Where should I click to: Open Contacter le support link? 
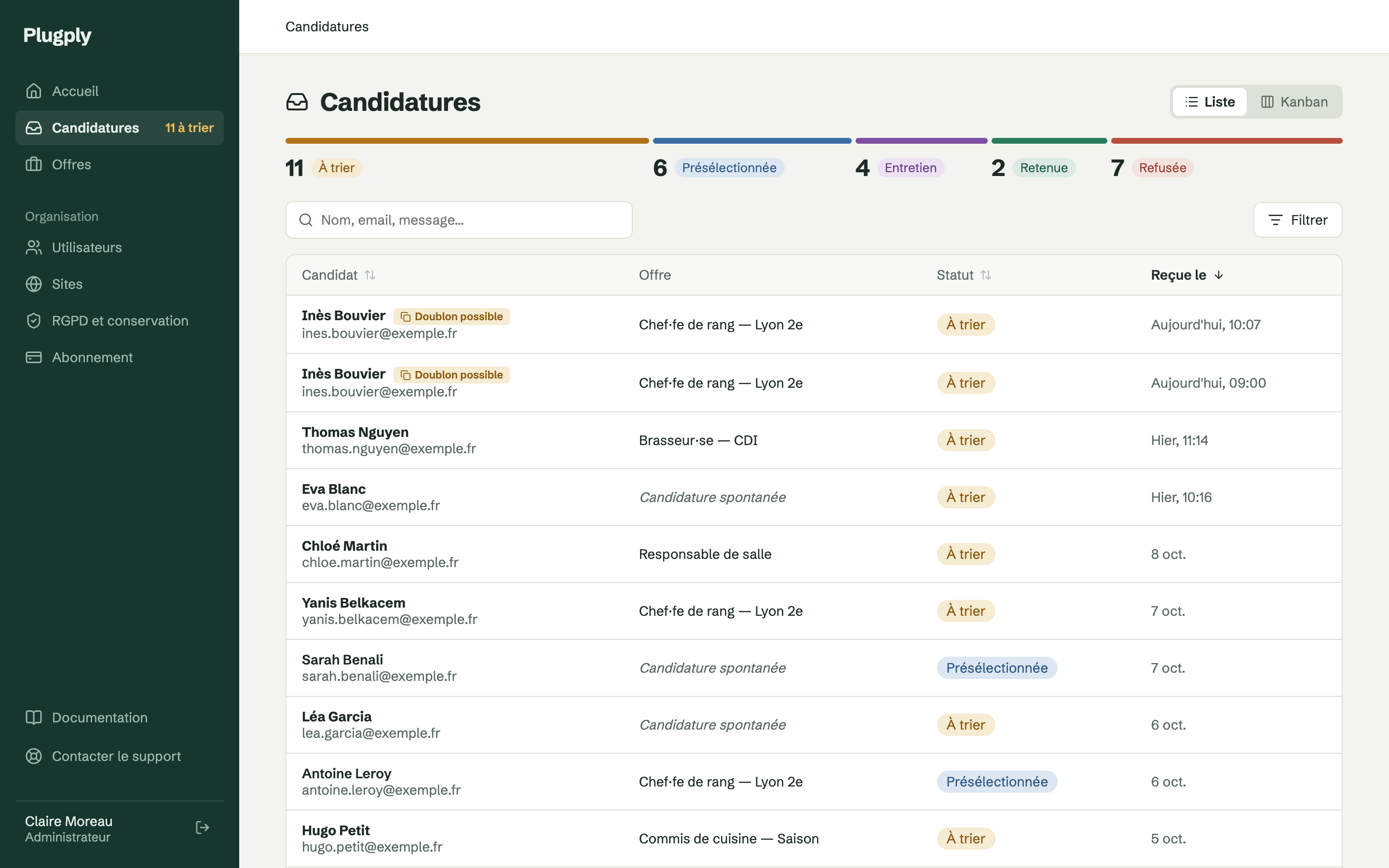coord(120,756)
